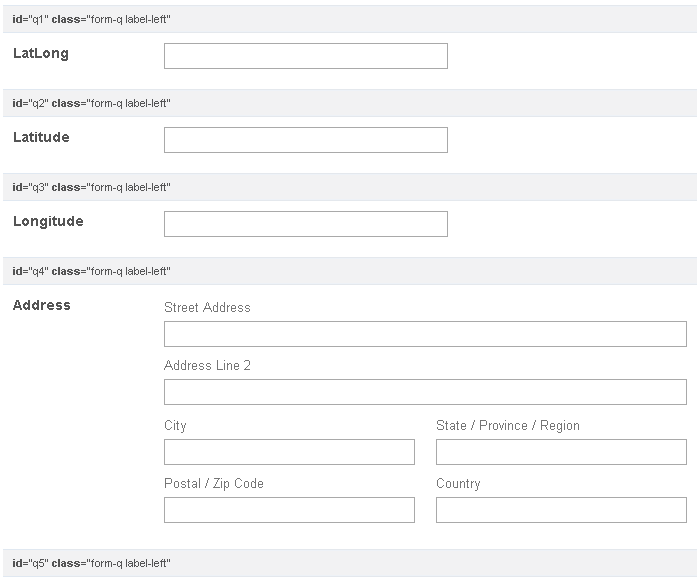This screenshot has height=584, width=697.
Task: Select the id="q5" header bar
Action: [x=348, y=563]
